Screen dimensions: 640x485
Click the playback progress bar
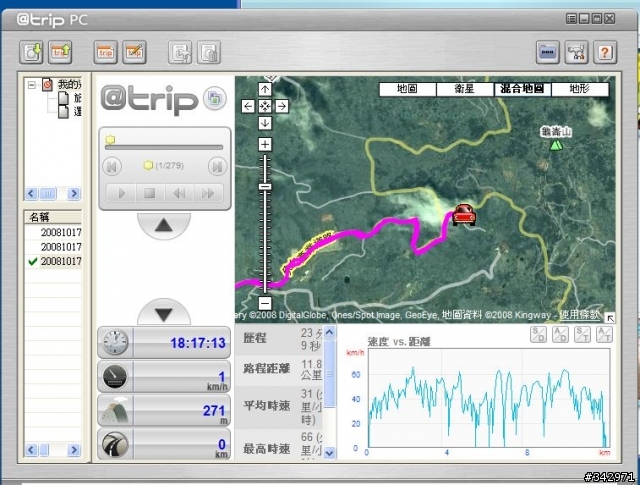[164, 147]
